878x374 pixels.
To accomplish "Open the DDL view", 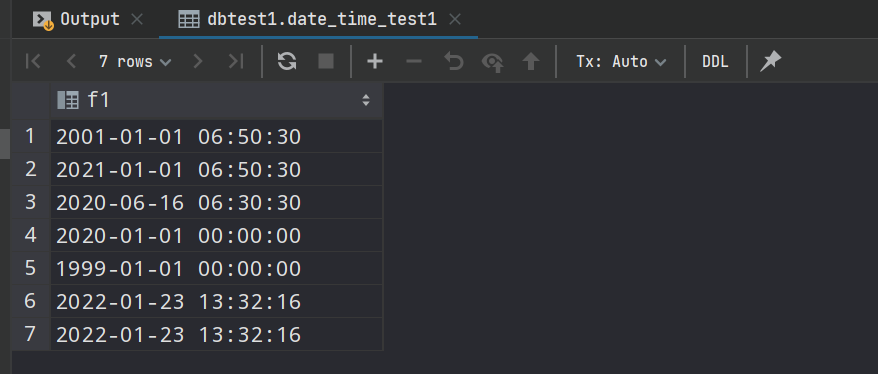I will [x=715, y=62].
